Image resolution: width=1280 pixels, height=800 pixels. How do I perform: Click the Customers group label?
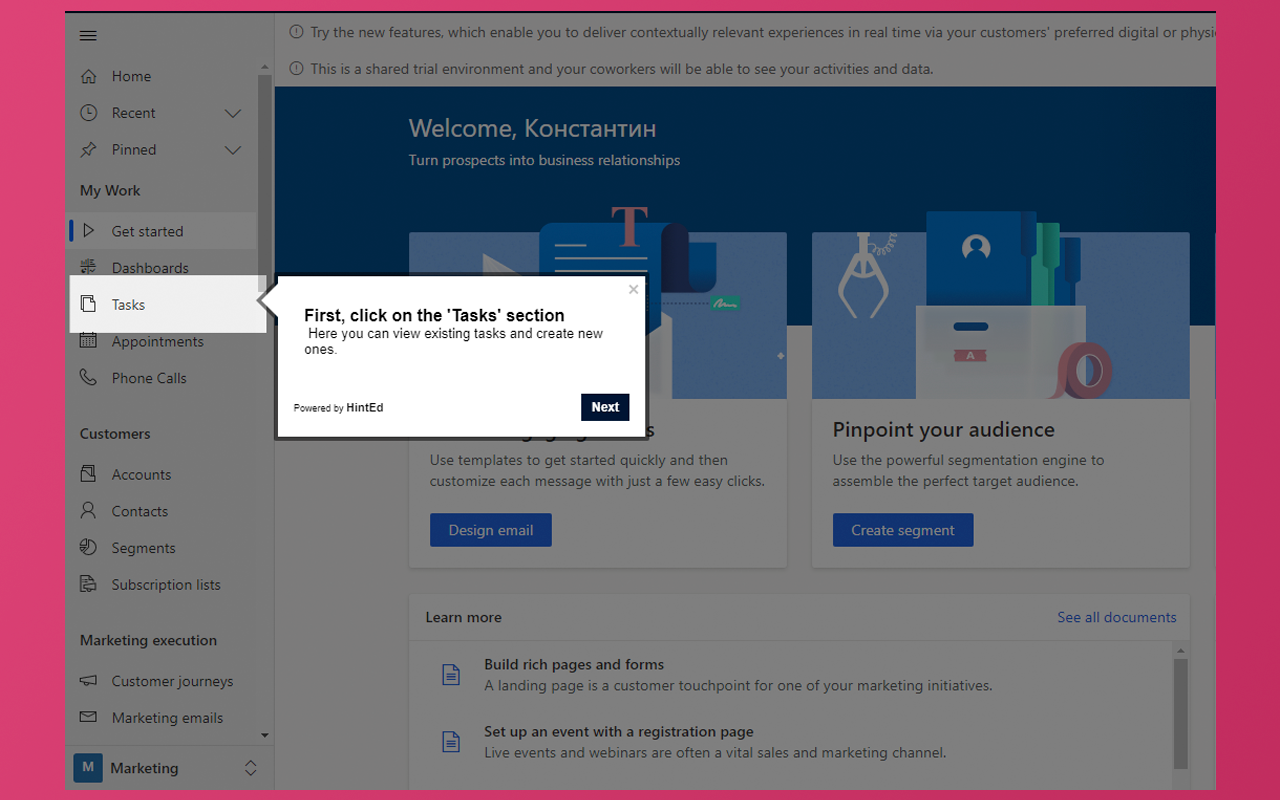115,434
